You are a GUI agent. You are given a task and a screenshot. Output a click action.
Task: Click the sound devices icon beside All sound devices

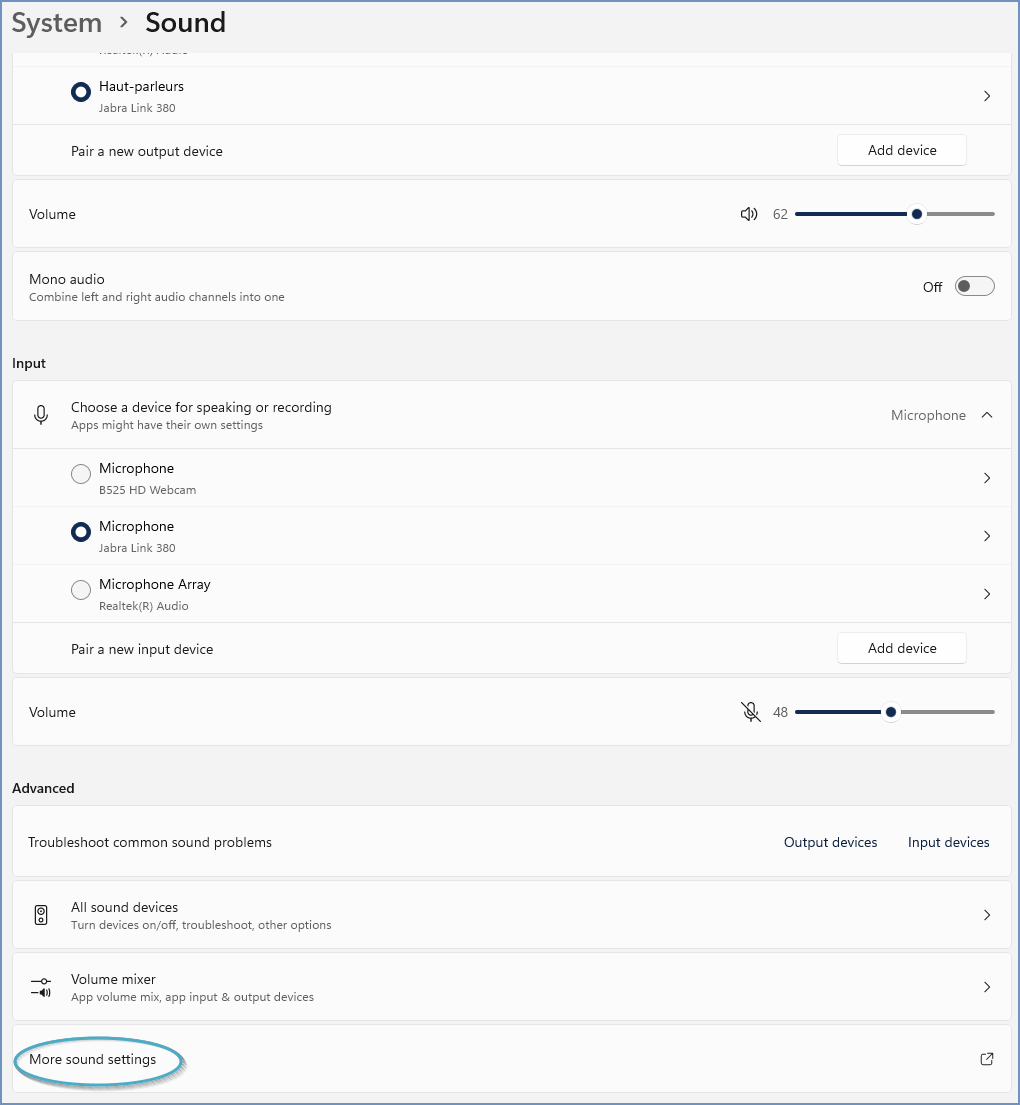coord(40,914)
